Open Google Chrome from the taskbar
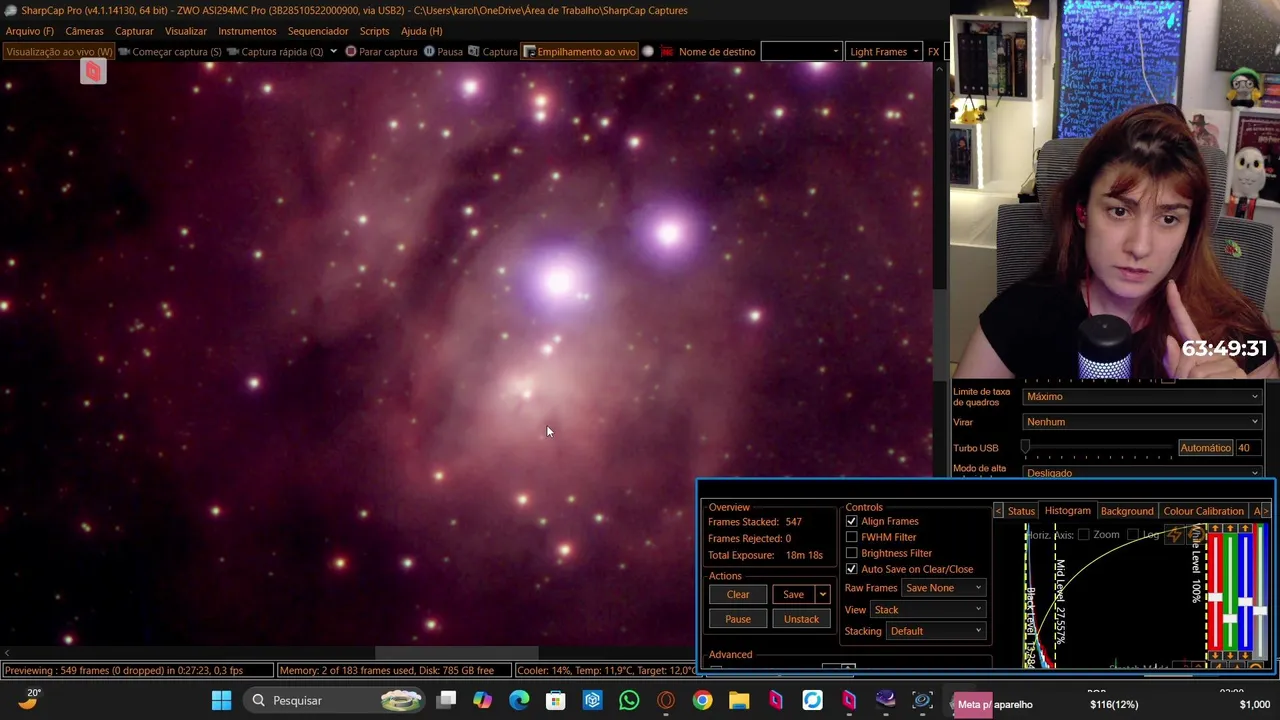This screenshot has height=720, width=1280. pos(702,700)
